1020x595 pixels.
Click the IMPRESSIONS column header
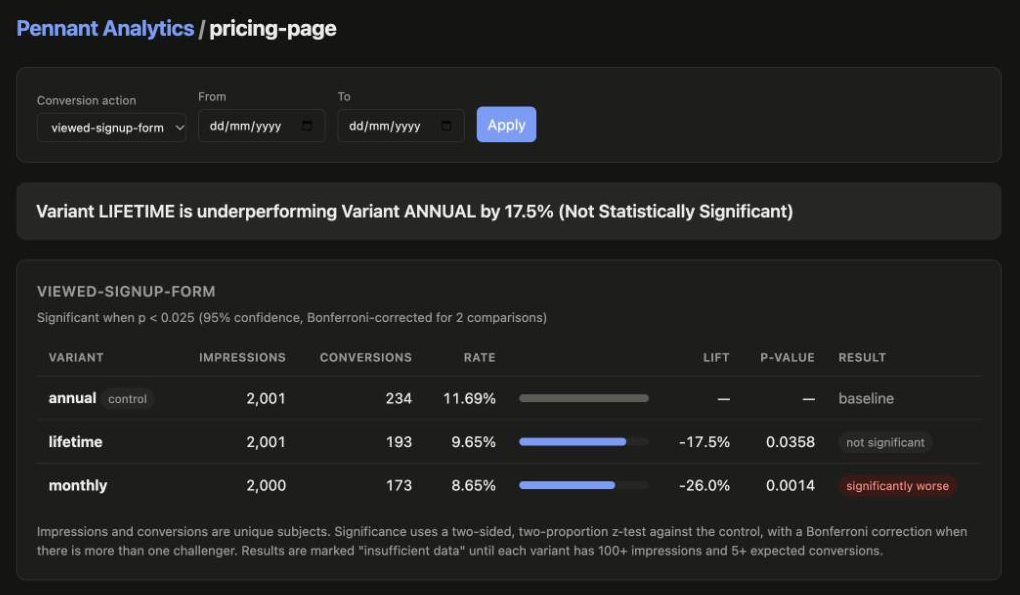click(242, 358)
